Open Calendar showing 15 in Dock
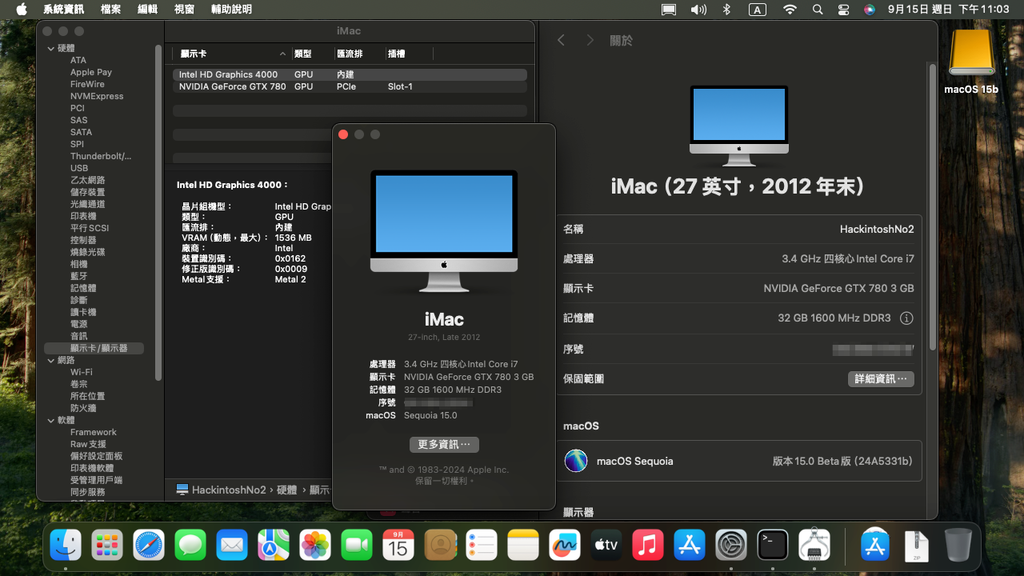The height and width of the screenshot is (576, 1024). click(398, 545)
